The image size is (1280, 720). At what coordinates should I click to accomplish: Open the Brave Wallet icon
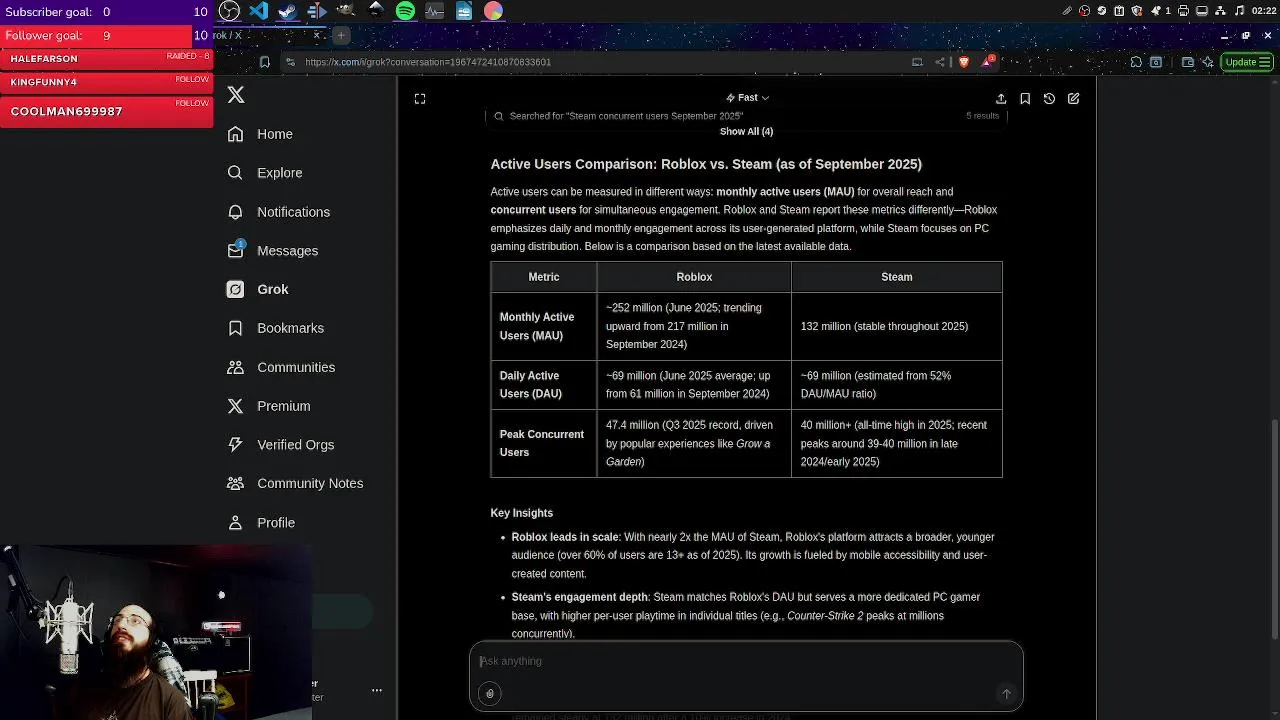coord(1188,62)
